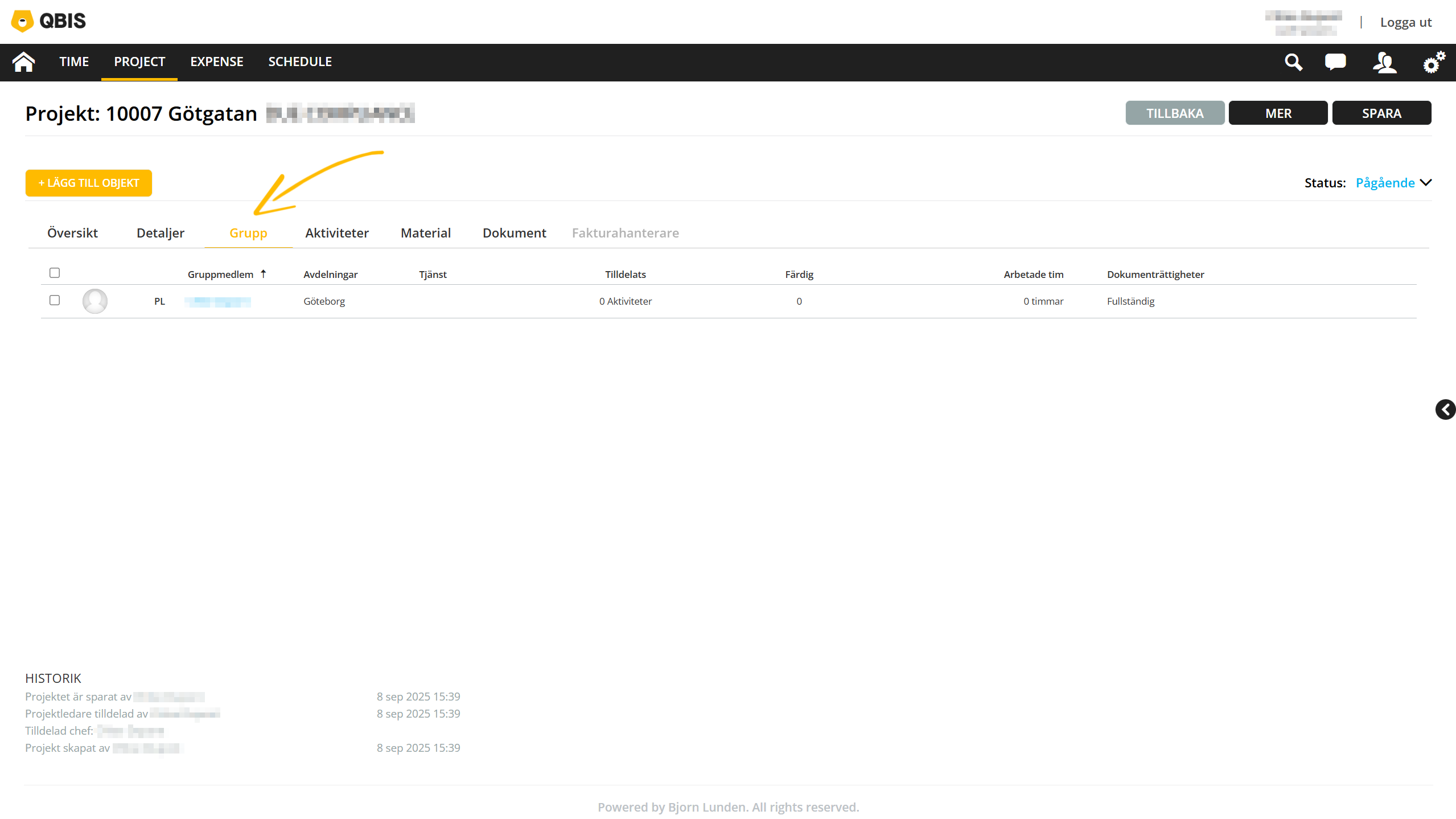Expand side panel with round arrow button
Screen dimensions: 1456x819
[1445, 409]
